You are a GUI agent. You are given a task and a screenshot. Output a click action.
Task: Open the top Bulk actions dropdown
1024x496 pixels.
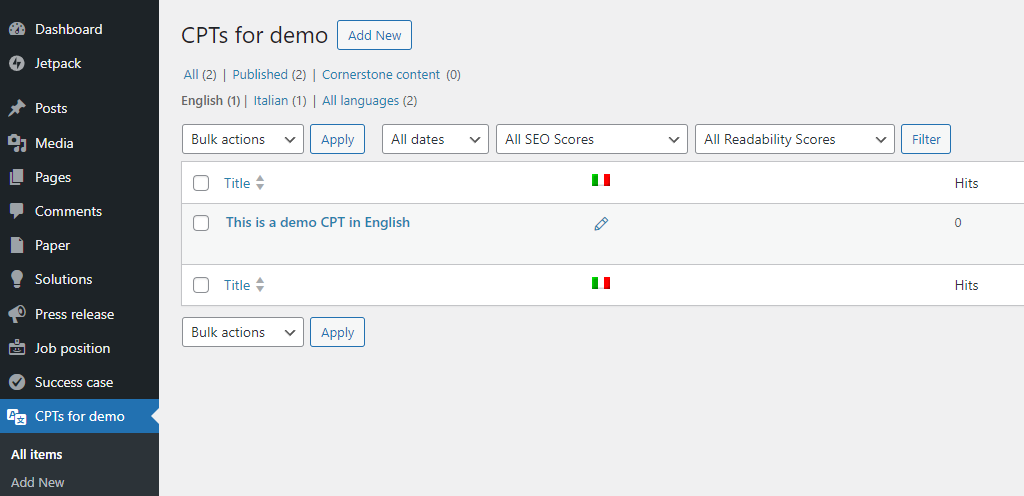click(243, 139)
